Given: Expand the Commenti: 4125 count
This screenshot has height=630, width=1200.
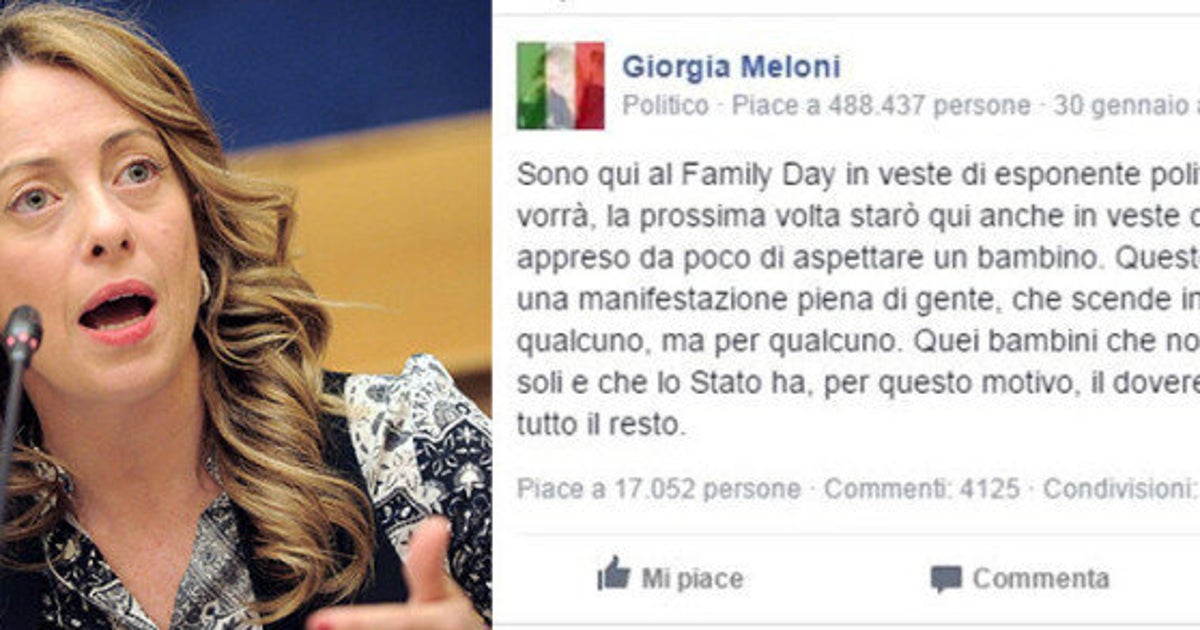Looking at the screenshot, I should [x=922, y=489].
